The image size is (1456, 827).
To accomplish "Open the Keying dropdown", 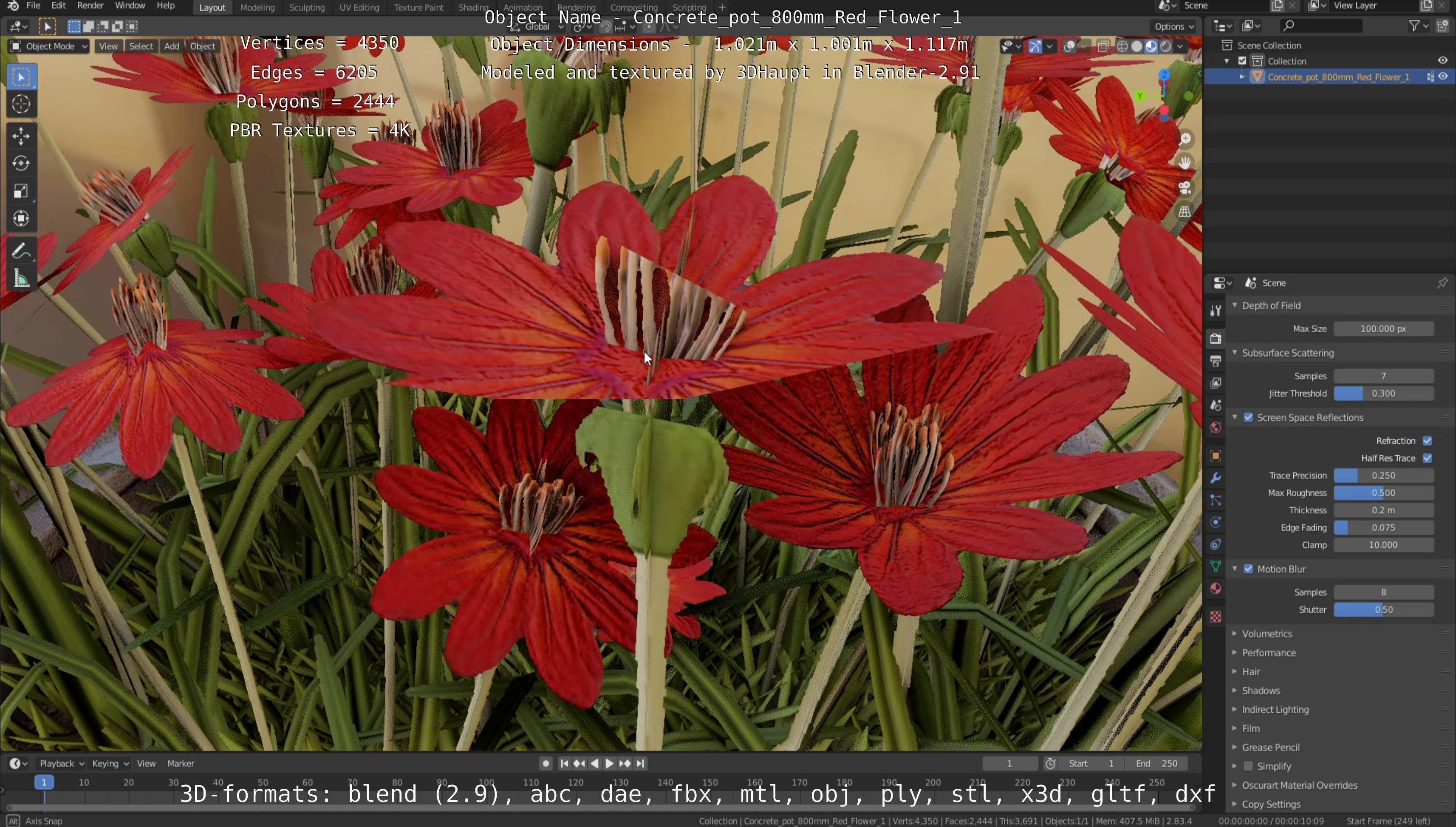I will [110, 763].
